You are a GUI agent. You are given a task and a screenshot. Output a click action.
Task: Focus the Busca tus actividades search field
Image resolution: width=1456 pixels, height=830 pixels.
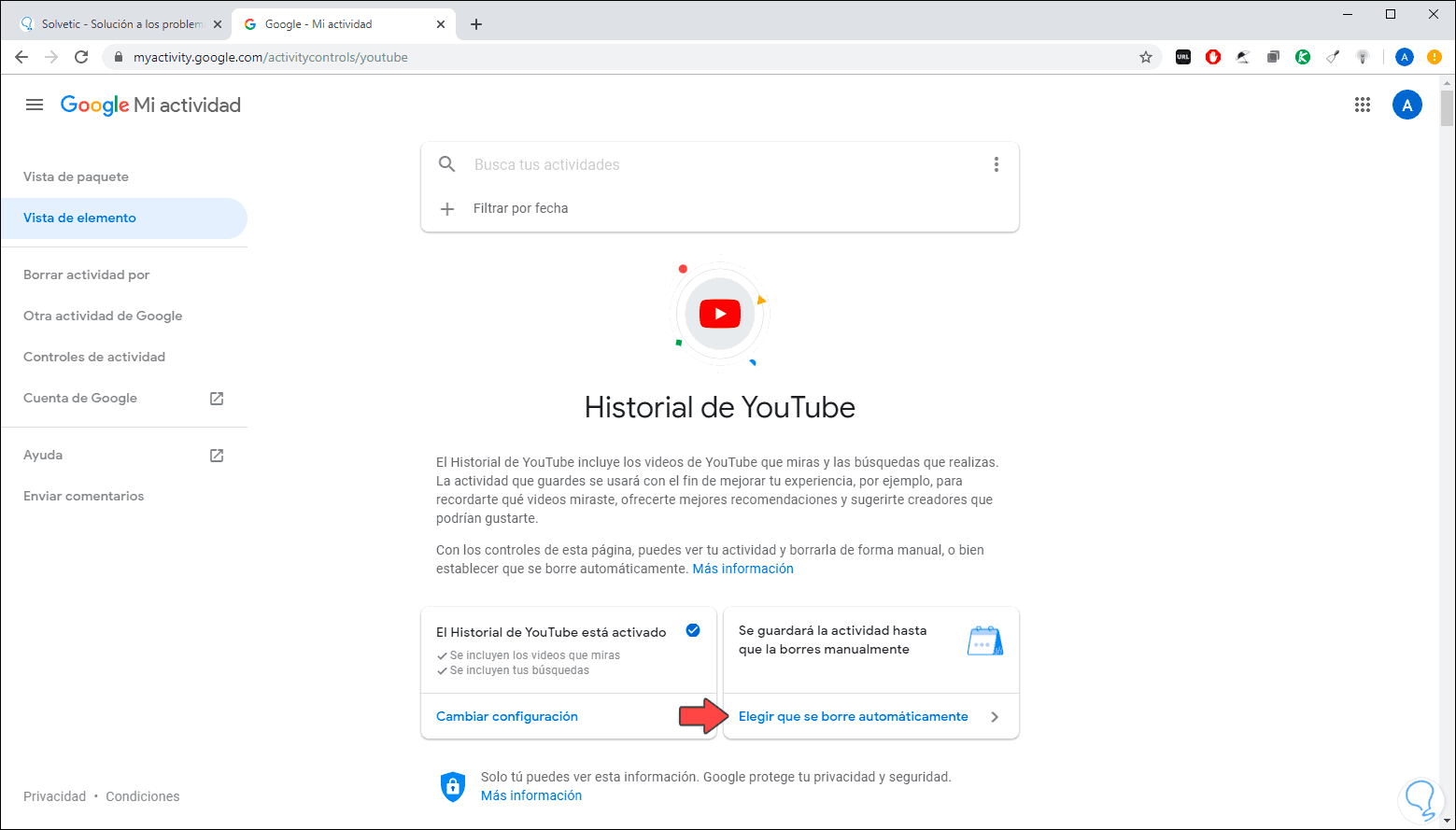point(719,164)
